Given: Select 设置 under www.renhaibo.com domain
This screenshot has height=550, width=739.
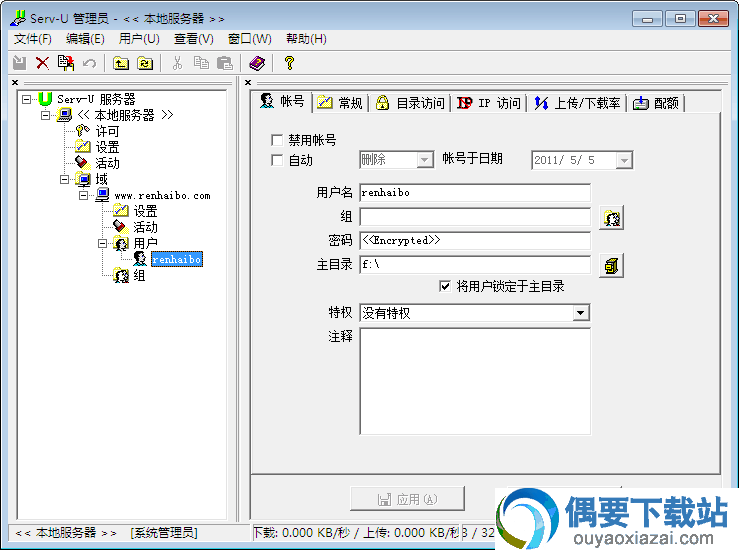Looking at the screenshot, I should tap(145, 211).
